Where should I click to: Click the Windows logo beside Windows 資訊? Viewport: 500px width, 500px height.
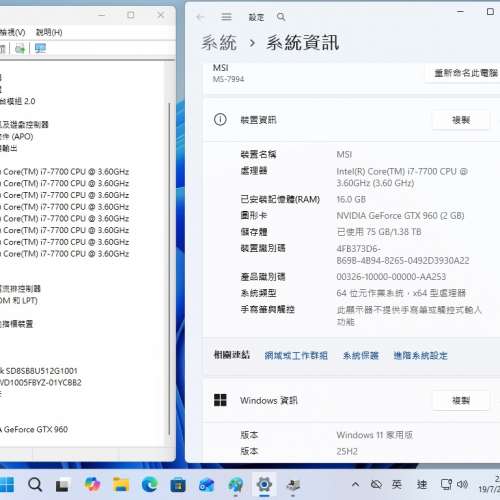point(220,400)
